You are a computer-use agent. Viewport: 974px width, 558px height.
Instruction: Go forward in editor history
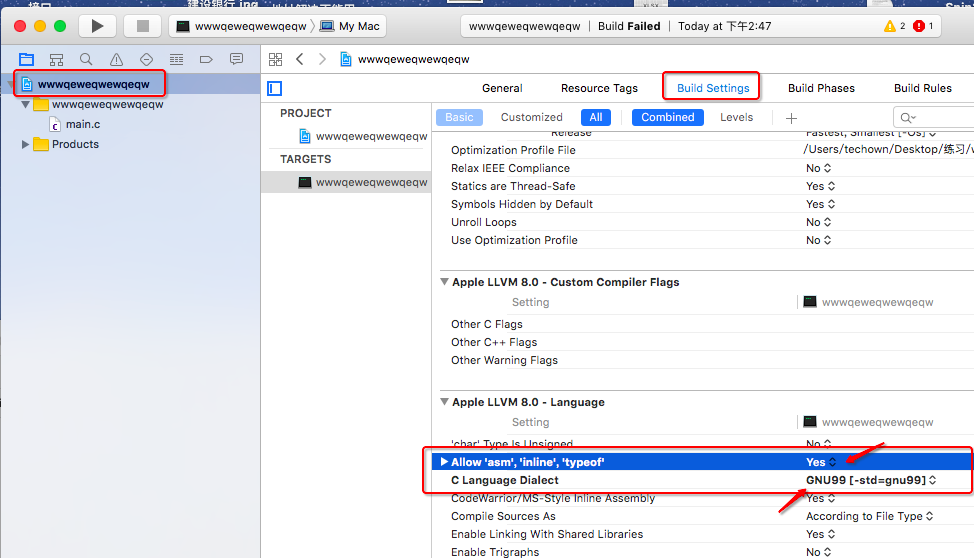(322, 60)
